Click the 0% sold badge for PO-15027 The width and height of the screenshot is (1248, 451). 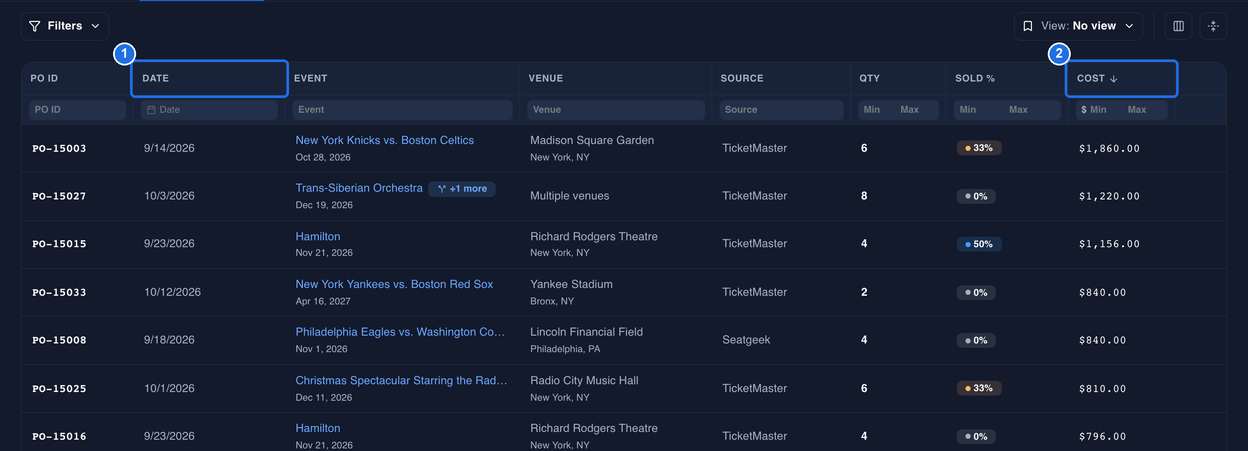click(x=976, y=196)
